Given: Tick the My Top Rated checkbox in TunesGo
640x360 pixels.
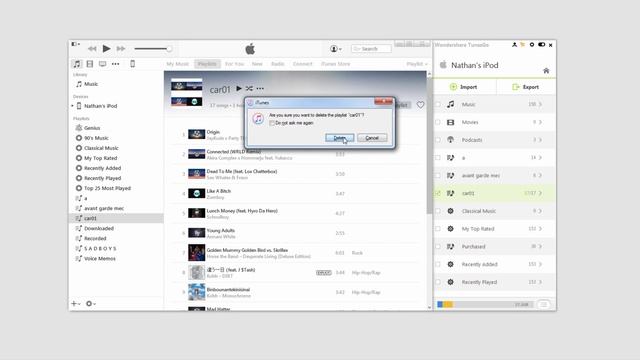Looking at the screenshot, I should pyautogui.click(x=438, y=229).
